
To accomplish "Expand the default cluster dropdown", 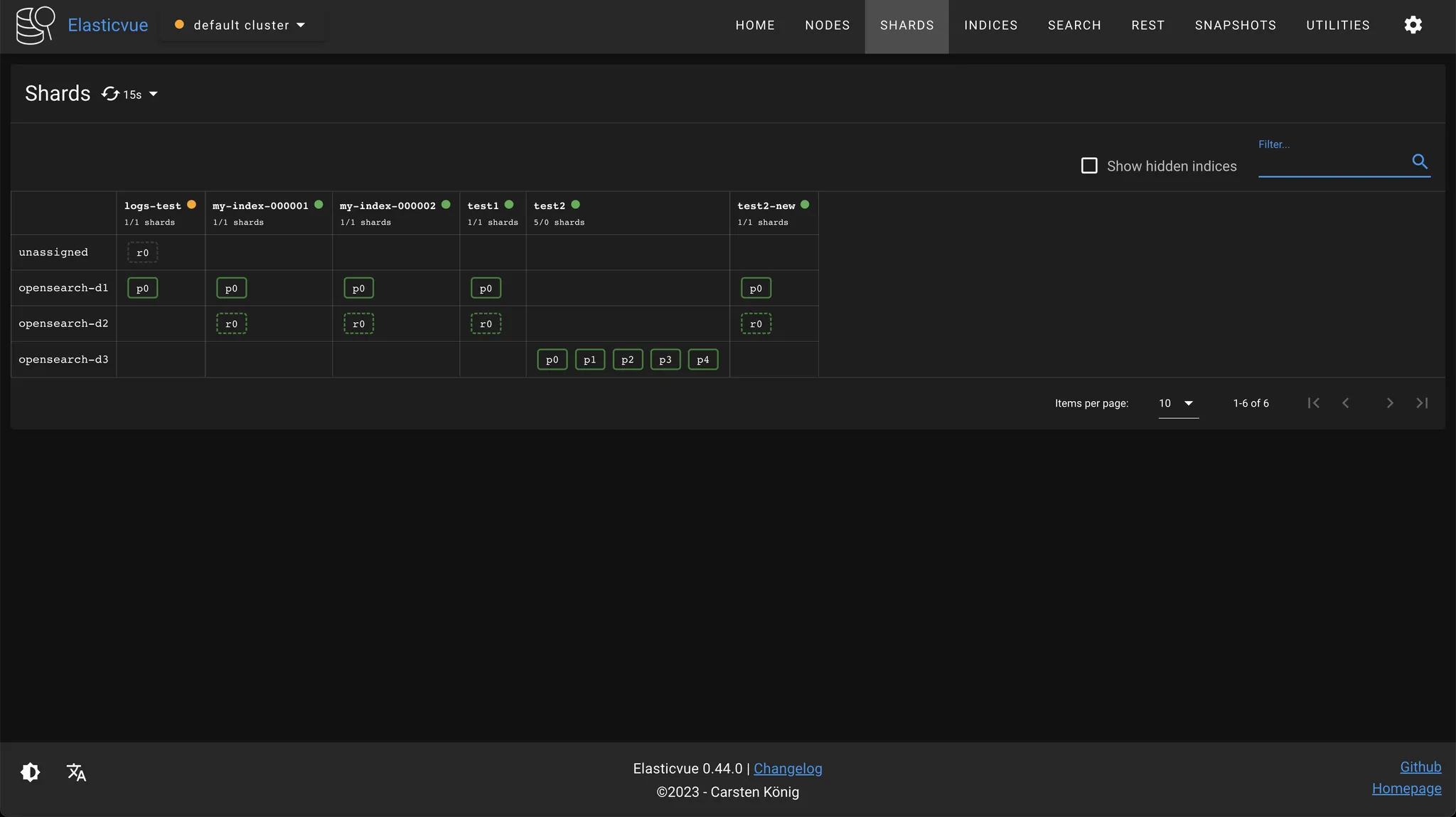I will (242, 25).
